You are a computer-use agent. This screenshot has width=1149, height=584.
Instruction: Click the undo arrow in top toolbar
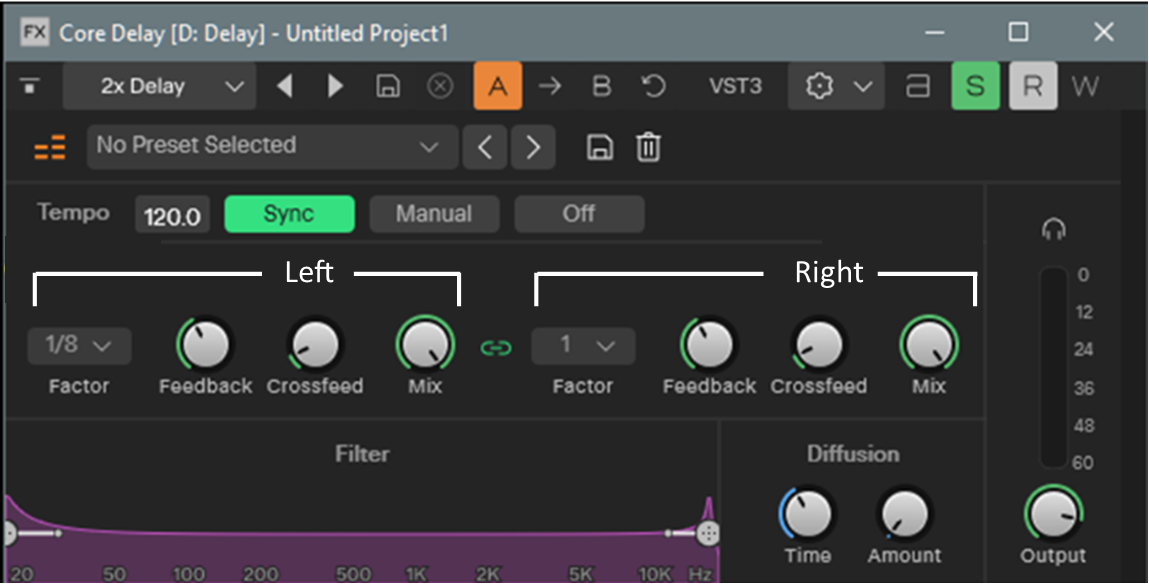653,87
